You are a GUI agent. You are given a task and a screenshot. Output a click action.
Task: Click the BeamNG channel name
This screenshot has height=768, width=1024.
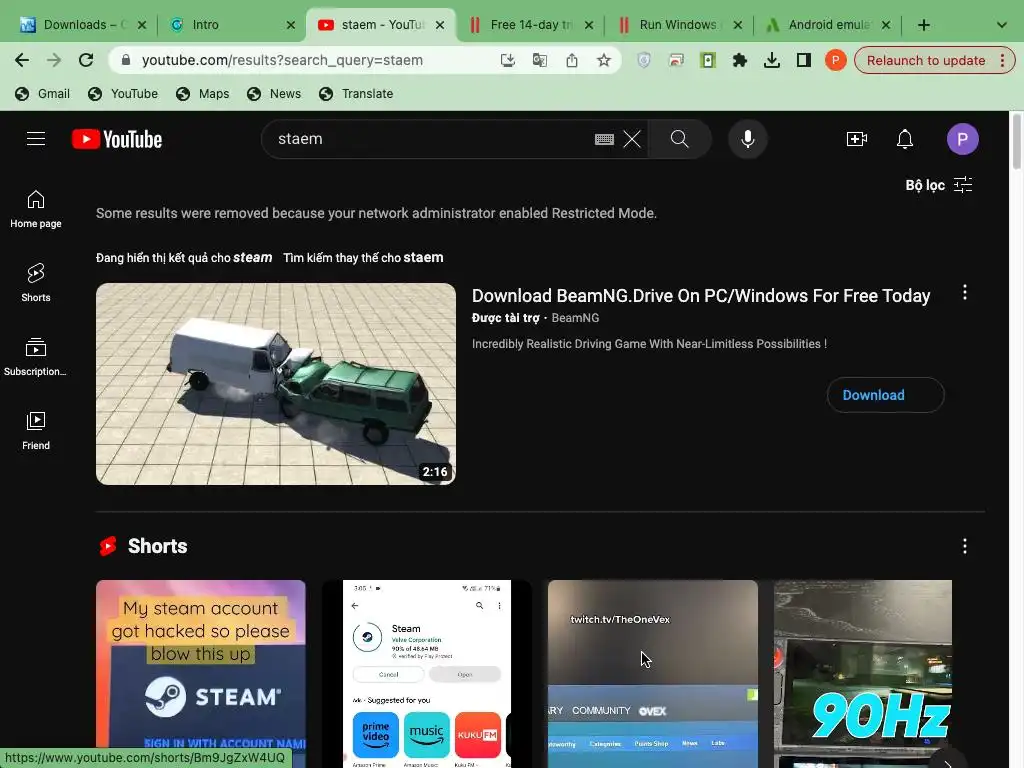click(x=575, y=318)
